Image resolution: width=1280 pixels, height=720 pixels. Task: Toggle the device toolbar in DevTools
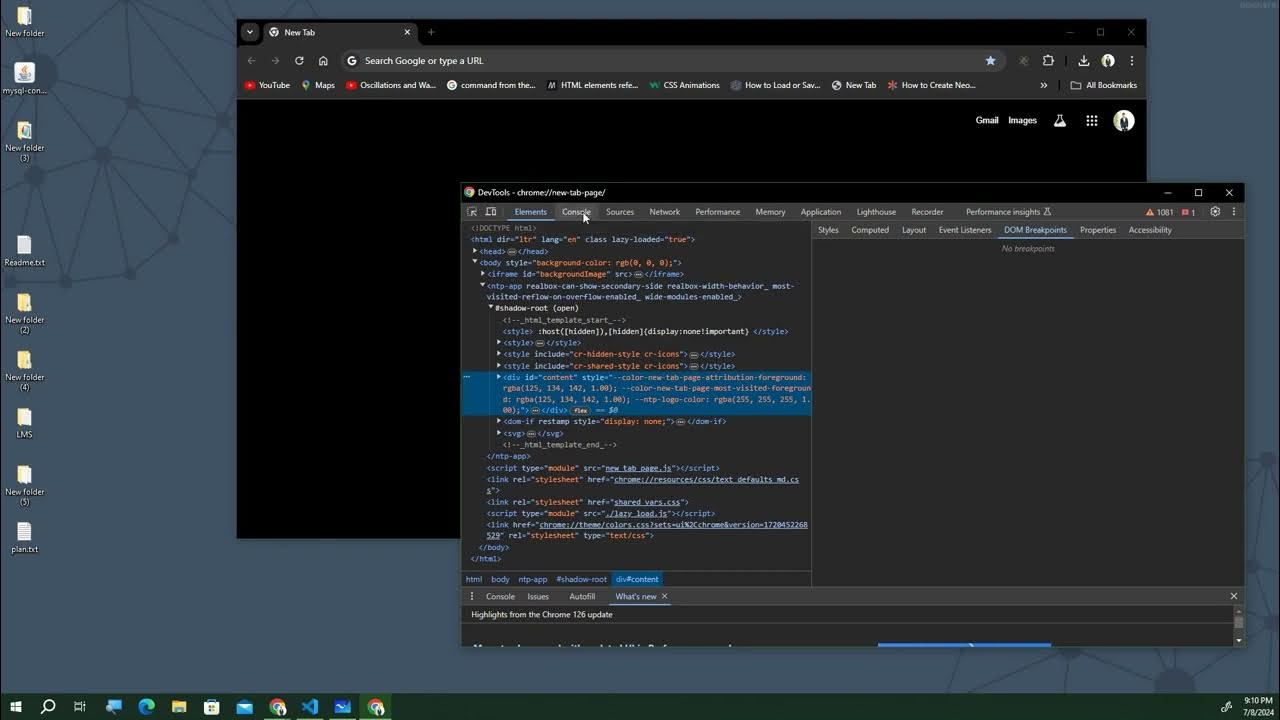491,212
